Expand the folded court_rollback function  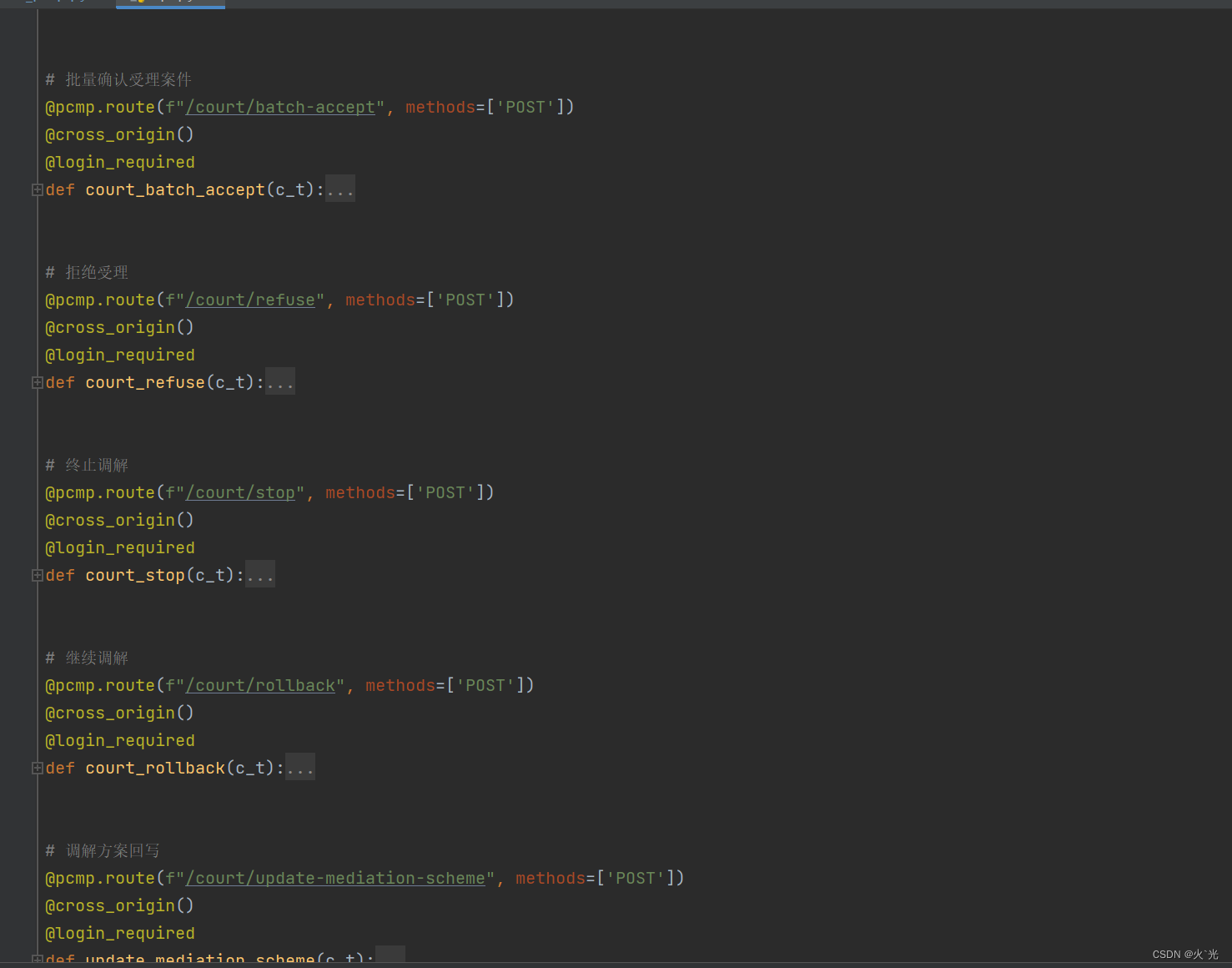(x=37, y=769)
